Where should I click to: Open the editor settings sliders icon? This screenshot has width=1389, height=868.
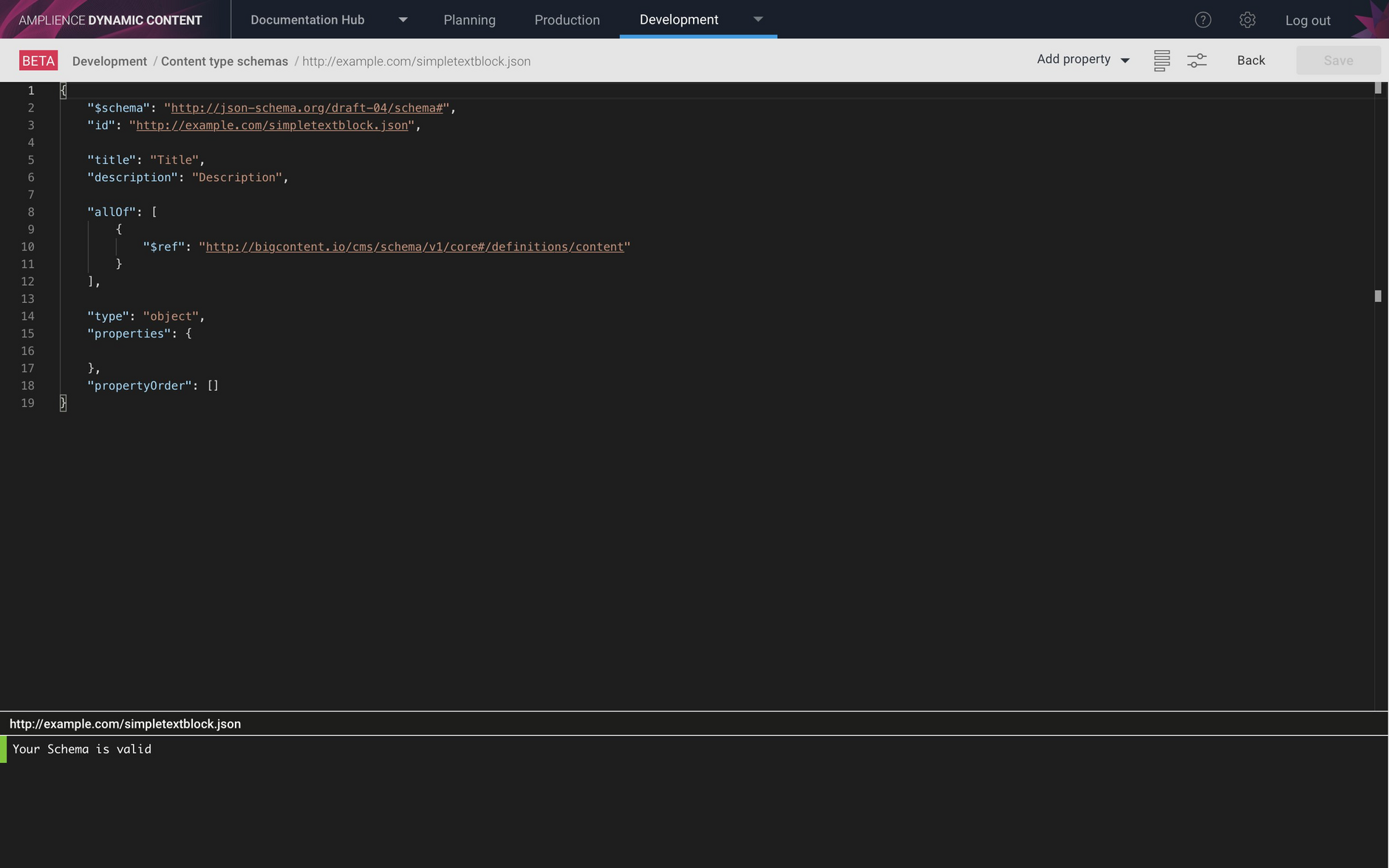point(1197,61)
